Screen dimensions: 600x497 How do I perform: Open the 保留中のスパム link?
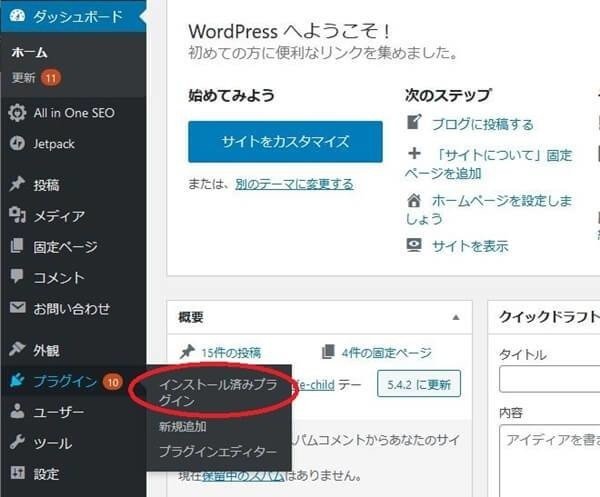[x=243, y=476]
